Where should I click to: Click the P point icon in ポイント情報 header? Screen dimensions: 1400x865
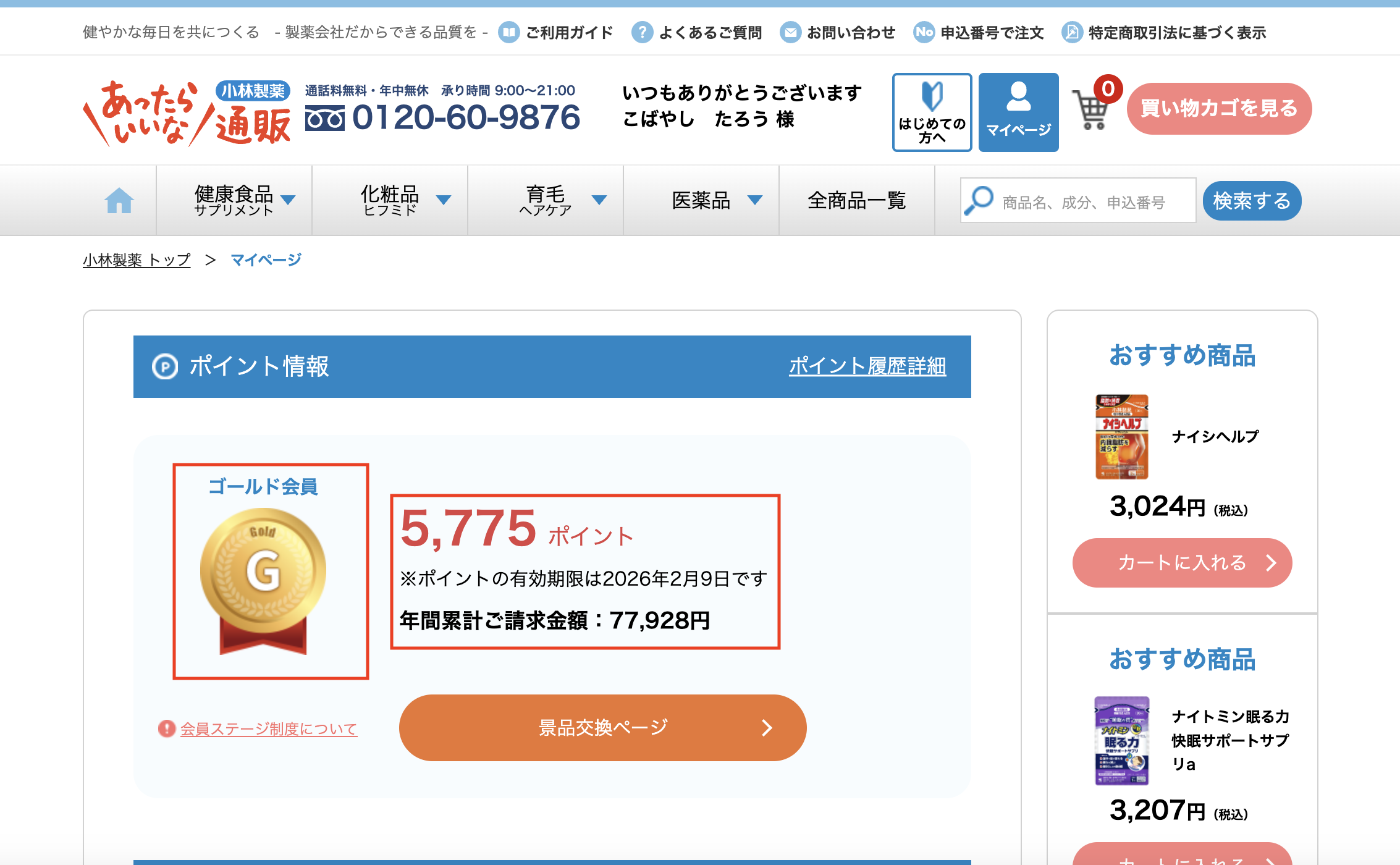[x=165, y=366]
